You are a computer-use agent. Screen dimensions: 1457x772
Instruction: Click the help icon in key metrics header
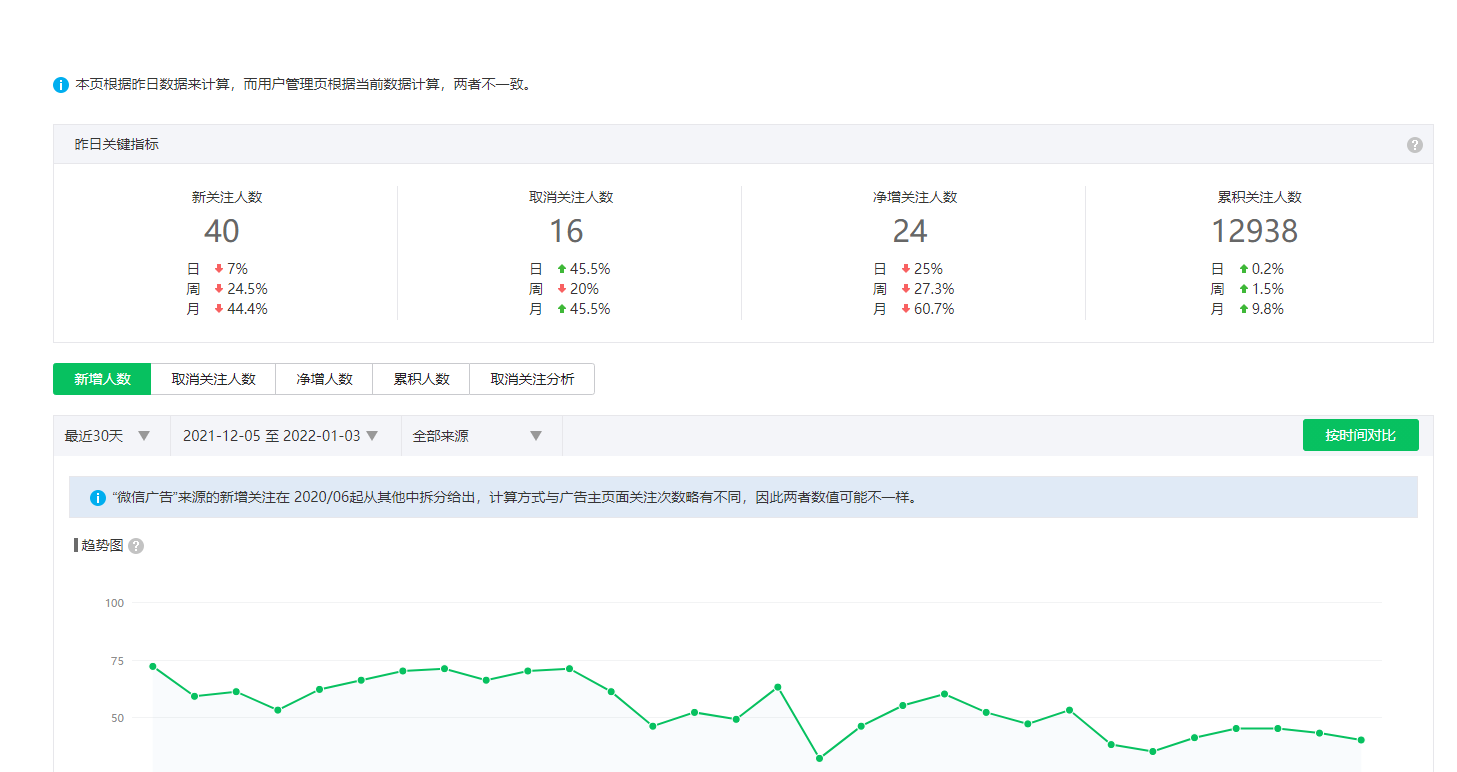(1414, 145)
